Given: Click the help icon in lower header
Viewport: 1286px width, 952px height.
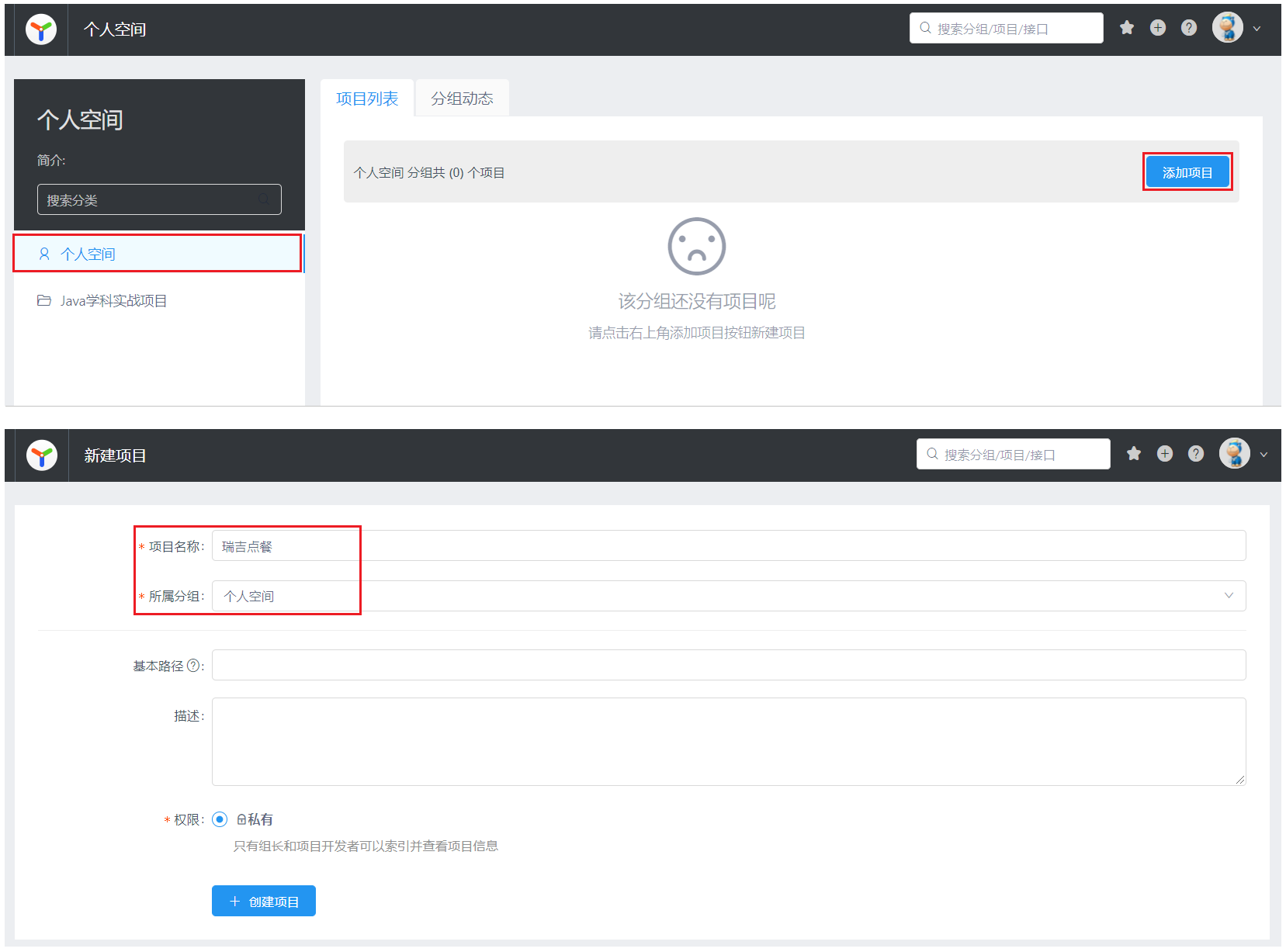Looking at the screenshot, I should click(1196, 454).
